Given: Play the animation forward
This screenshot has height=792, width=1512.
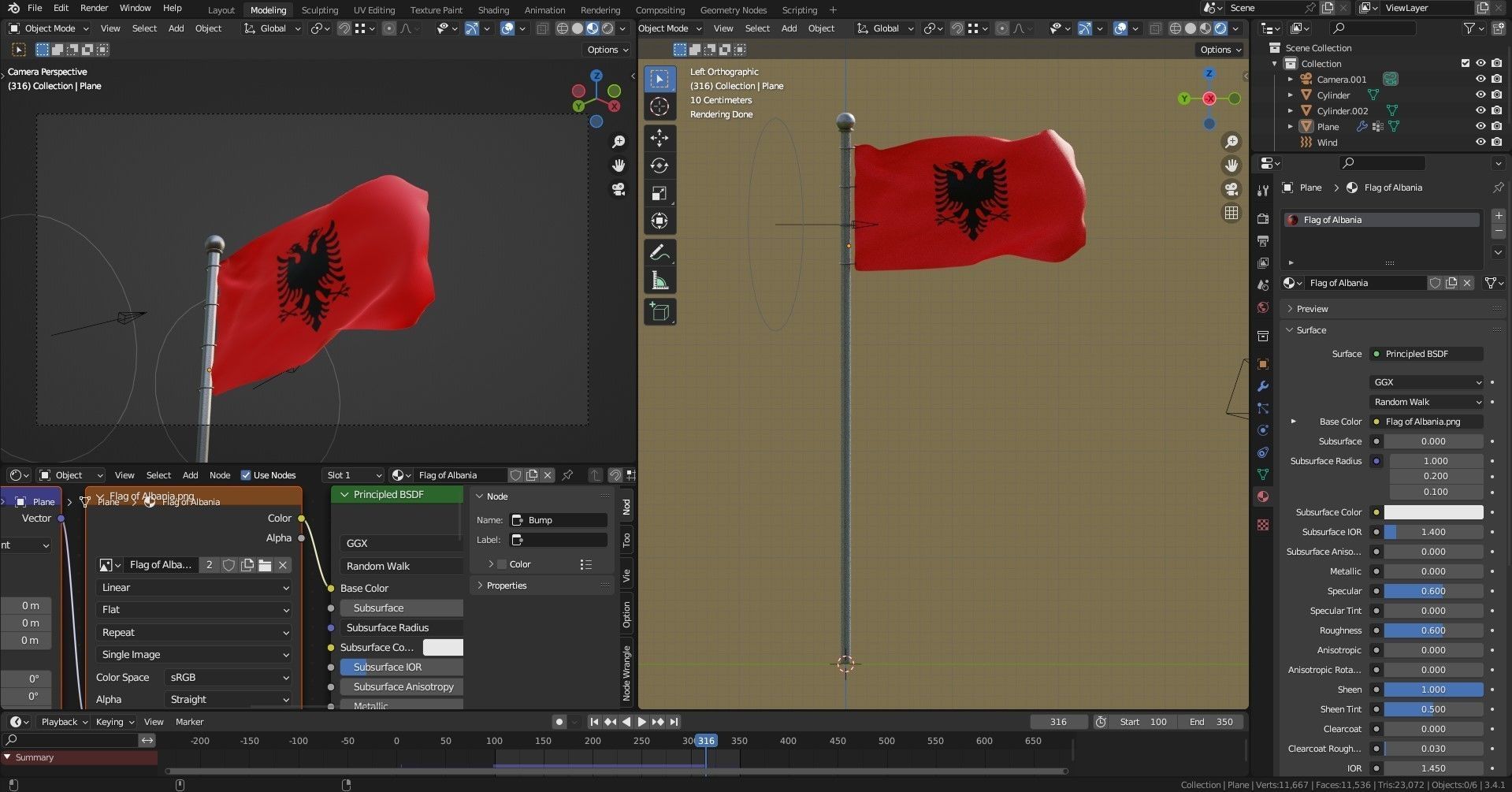Looking at the screenshot, I should [x=641, y=722].
